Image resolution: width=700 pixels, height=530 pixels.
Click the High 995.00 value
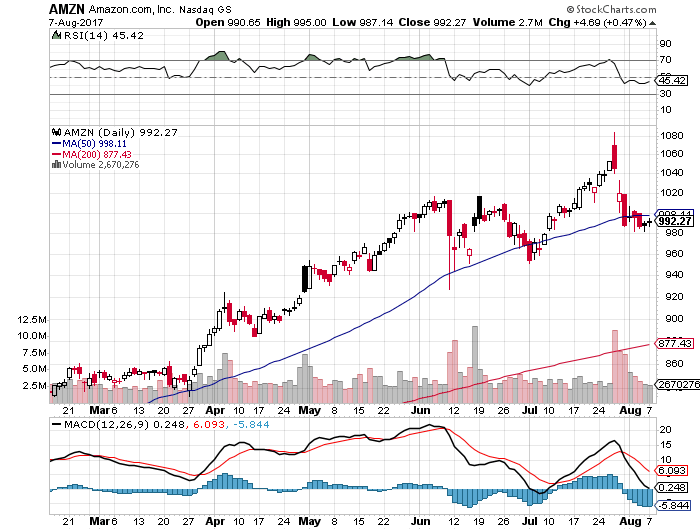[x=296, y=22]
